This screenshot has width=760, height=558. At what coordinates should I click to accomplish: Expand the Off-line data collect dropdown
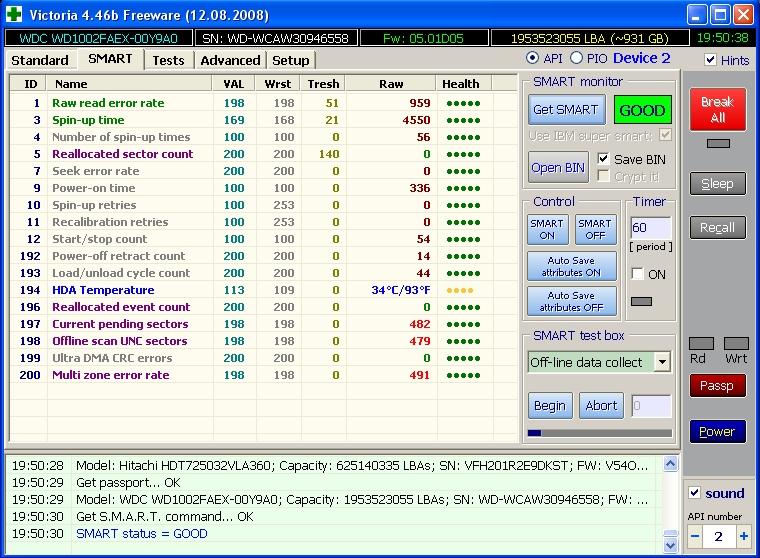tap(661, 362)
